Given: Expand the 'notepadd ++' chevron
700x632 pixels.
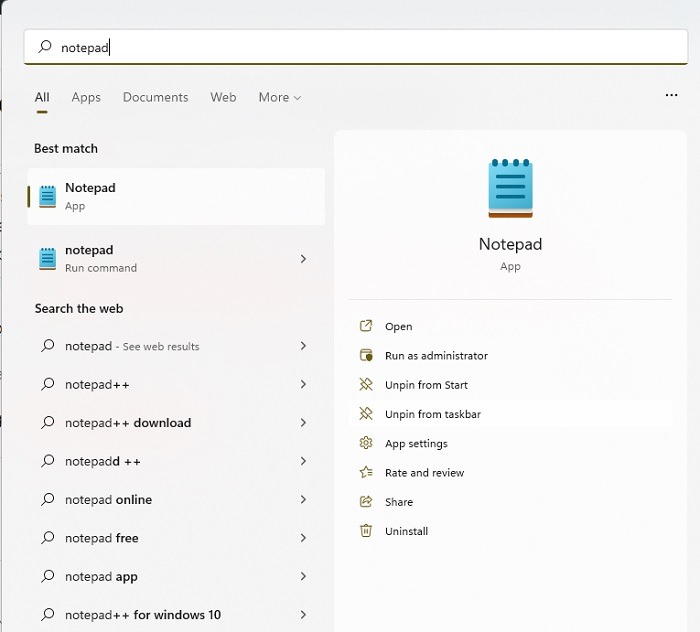Looking at the screenshot, I should coord(303,461).
